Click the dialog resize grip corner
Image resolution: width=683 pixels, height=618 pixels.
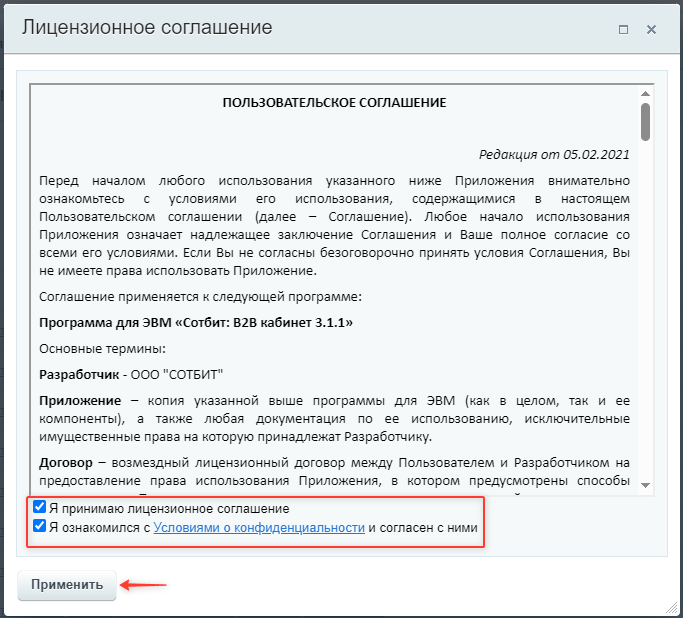point(673,608)
